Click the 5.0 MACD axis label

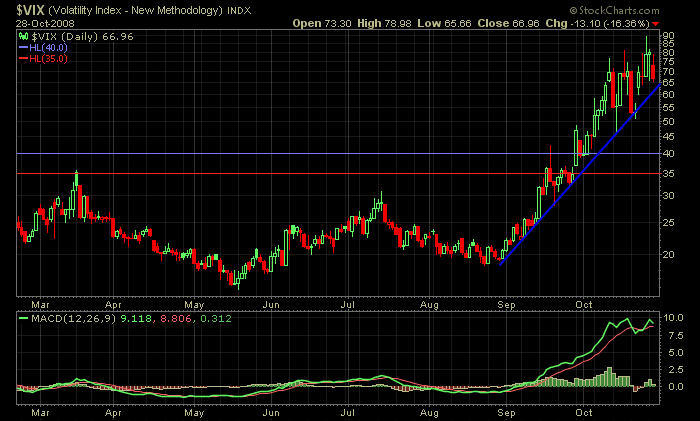click(x=674, y=353)
